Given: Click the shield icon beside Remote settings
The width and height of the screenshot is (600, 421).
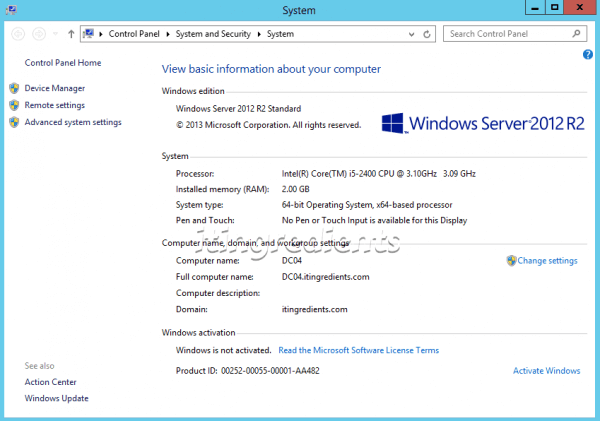Looking at the screenshot, I should tap(14, 105).
